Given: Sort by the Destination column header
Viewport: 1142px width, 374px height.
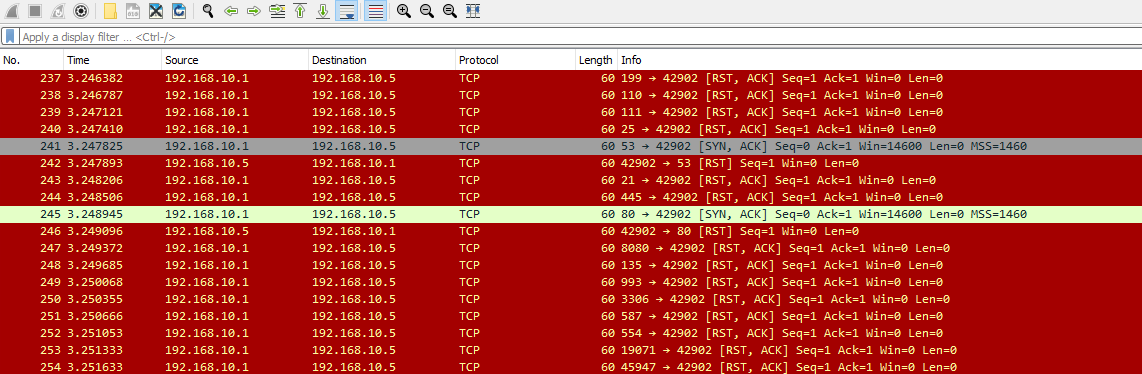Looking at the screenshot, I should tap(382, 60).
